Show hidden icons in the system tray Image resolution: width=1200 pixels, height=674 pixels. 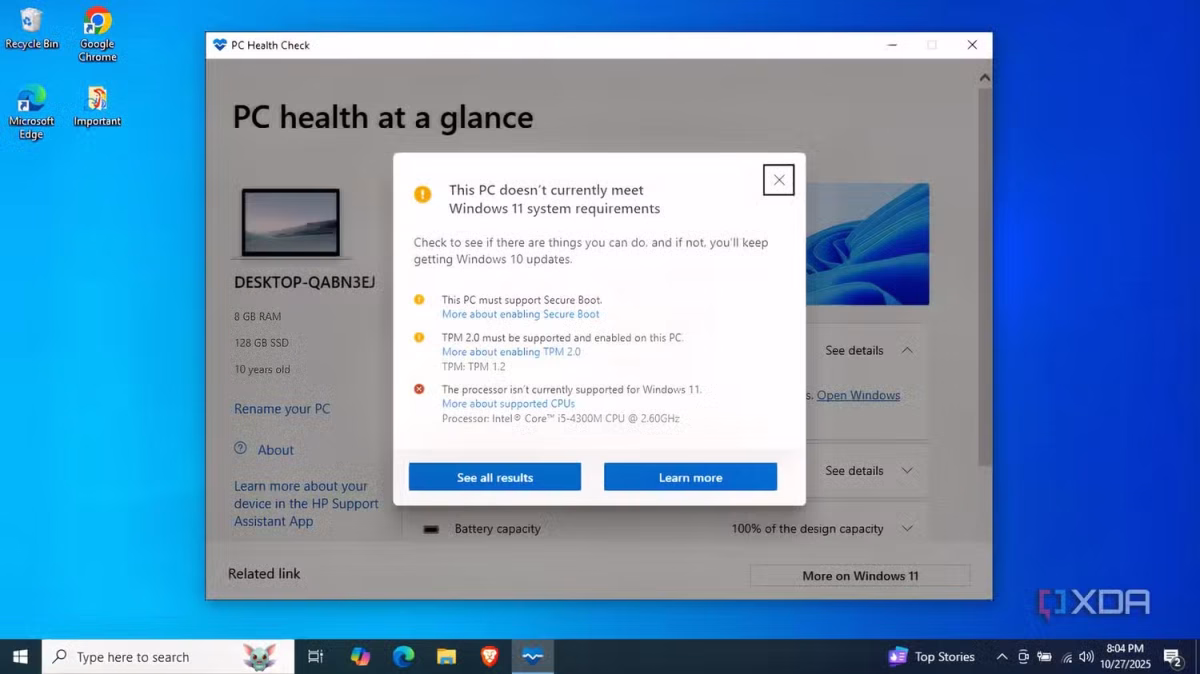[1001, 656]
